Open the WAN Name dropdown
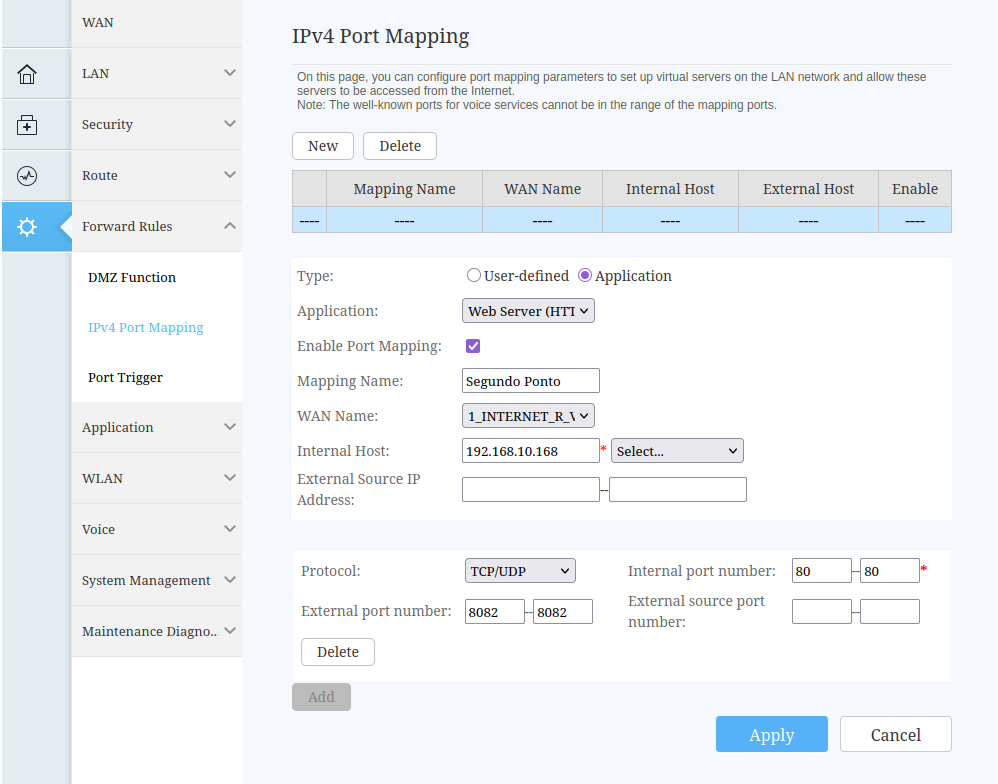Screen dimensions: 998x784 [529, 415]
